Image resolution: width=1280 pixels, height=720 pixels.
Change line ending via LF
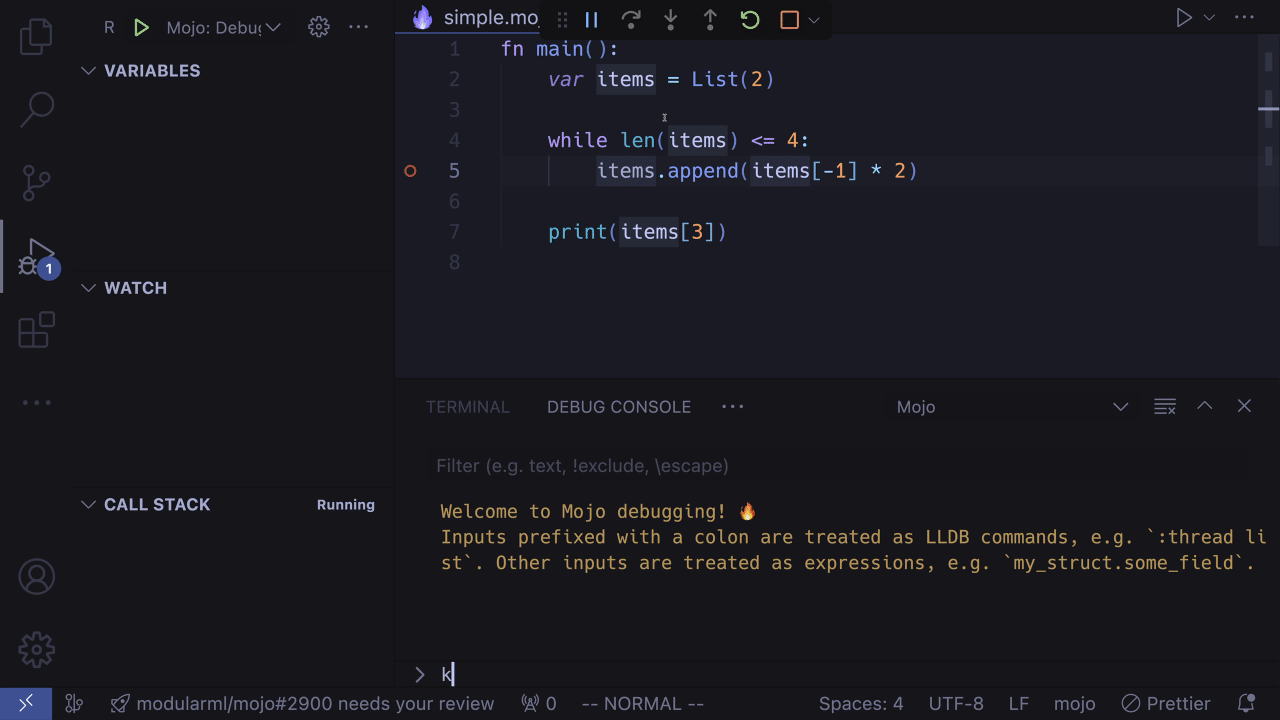click(x=1018, y=704)
